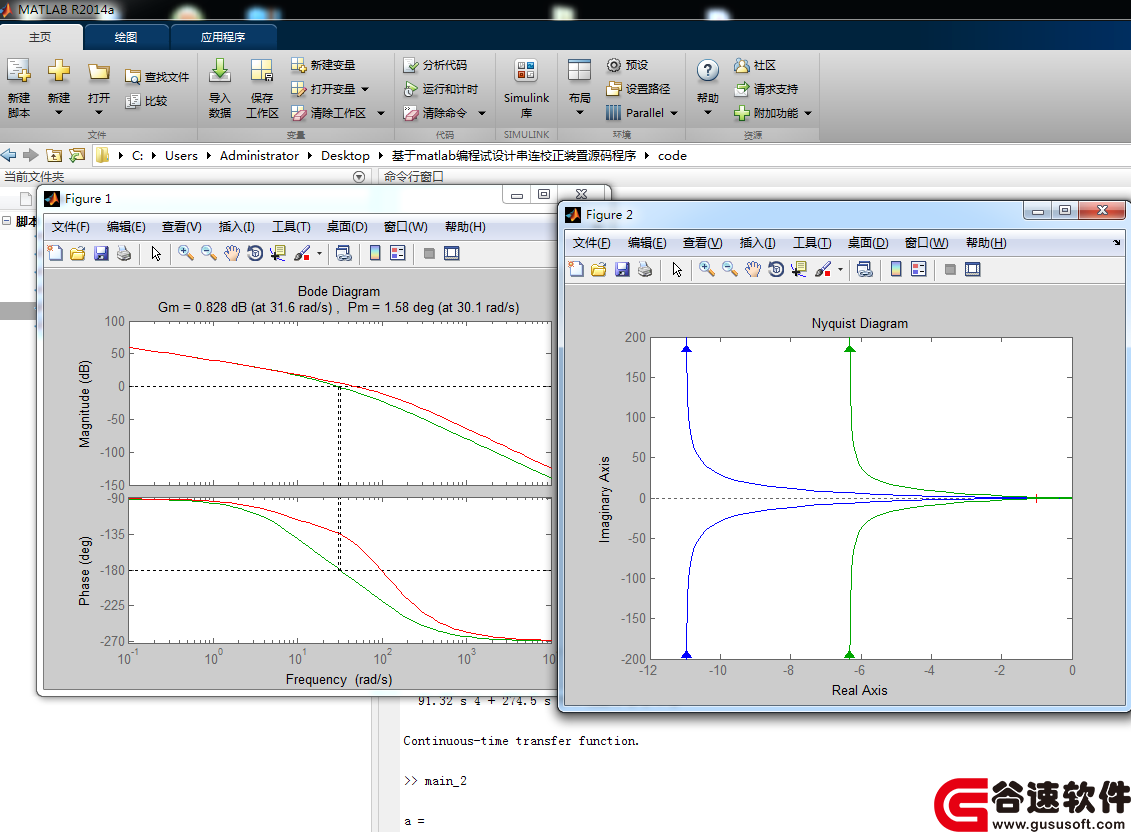Click the up-one-level folder icon
Viewport: 1131px width, 832px height.
click(54, 155)
